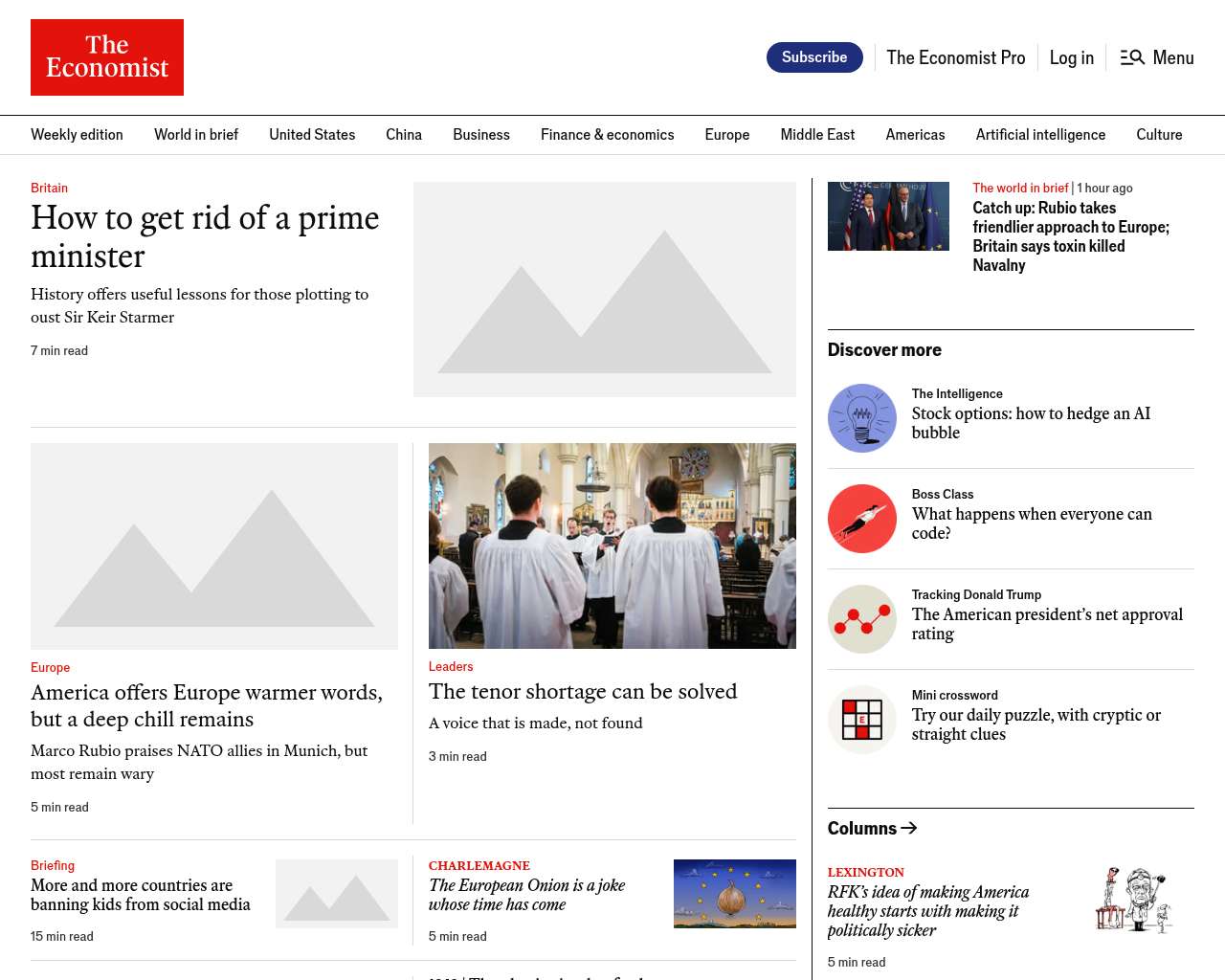Open the Artificial intelligence section
Viewport: 1225px width, 980px height.
coord(1040,135)
